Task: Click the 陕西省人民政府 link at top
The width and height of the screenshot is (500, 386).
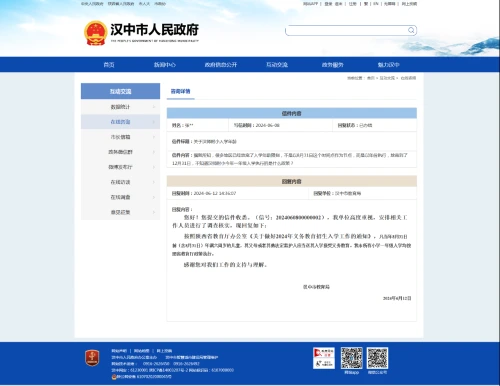Action: 121,4
